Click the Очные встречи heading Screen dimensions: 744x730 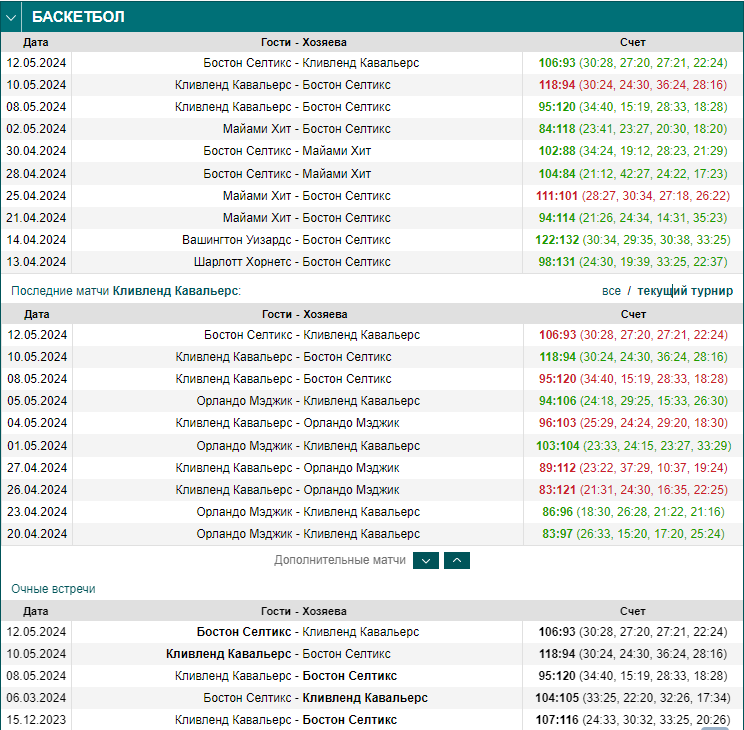coord(53,589)
